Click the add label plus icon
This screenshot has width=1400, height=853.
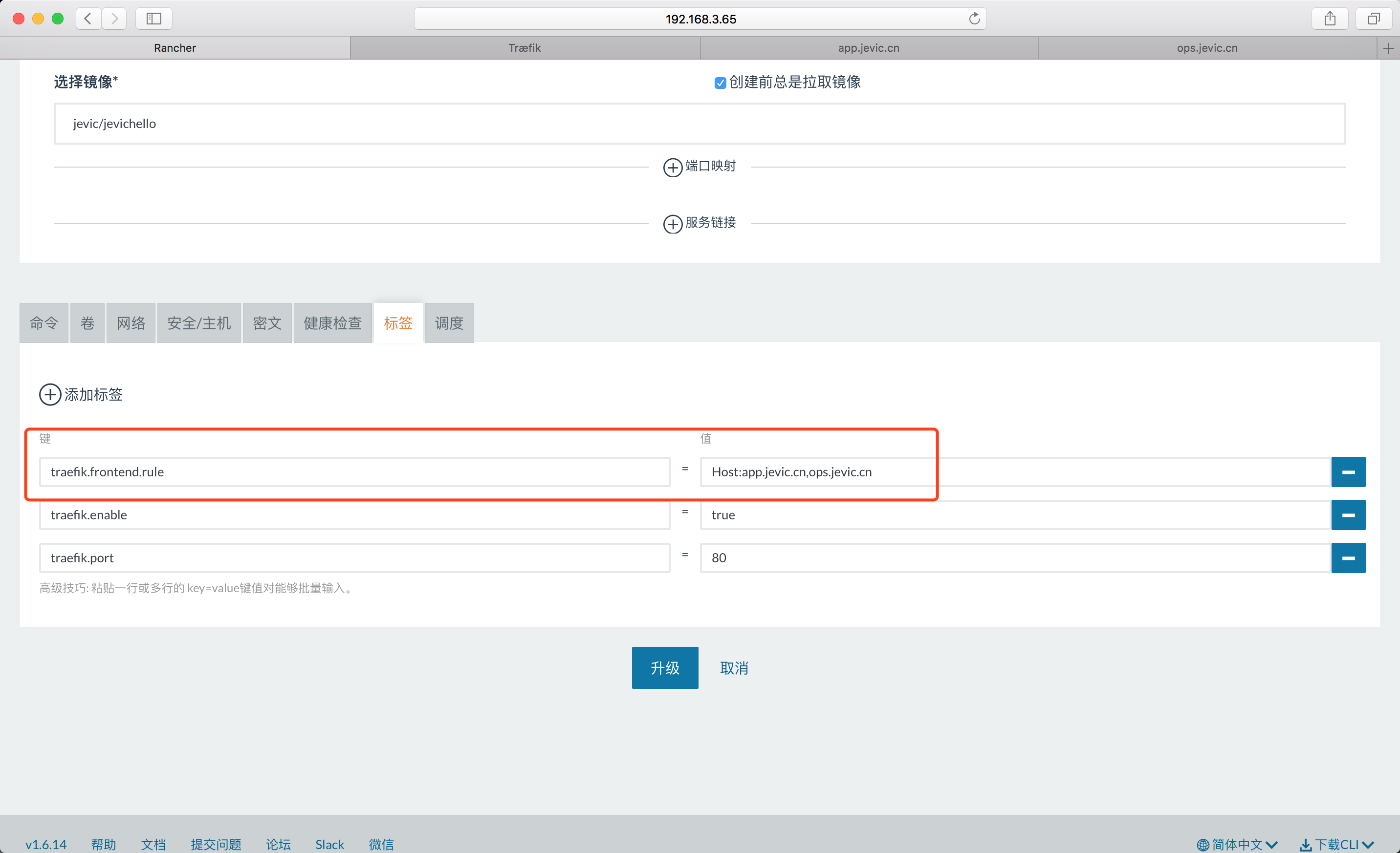(50, 394)
